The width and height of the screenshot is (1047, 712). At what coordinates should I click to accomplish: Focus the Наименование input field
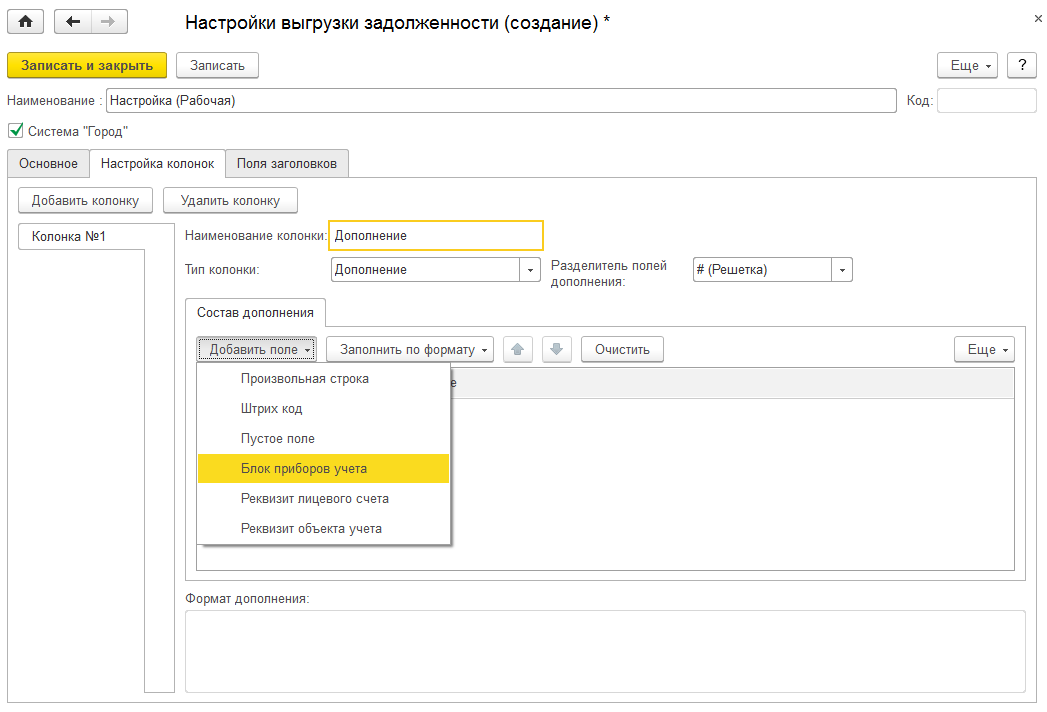(501, 101)
